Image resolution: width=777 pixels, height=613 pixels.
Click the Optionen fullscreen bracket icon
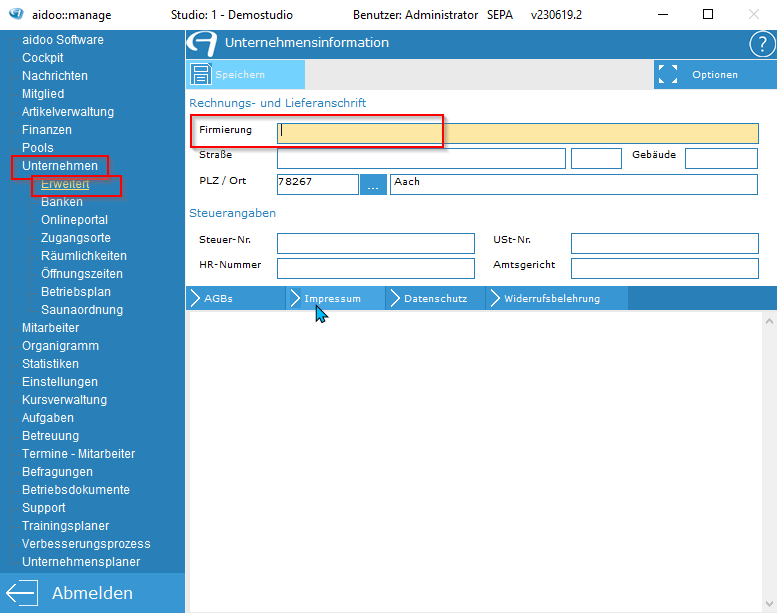(x=668, y=75)
